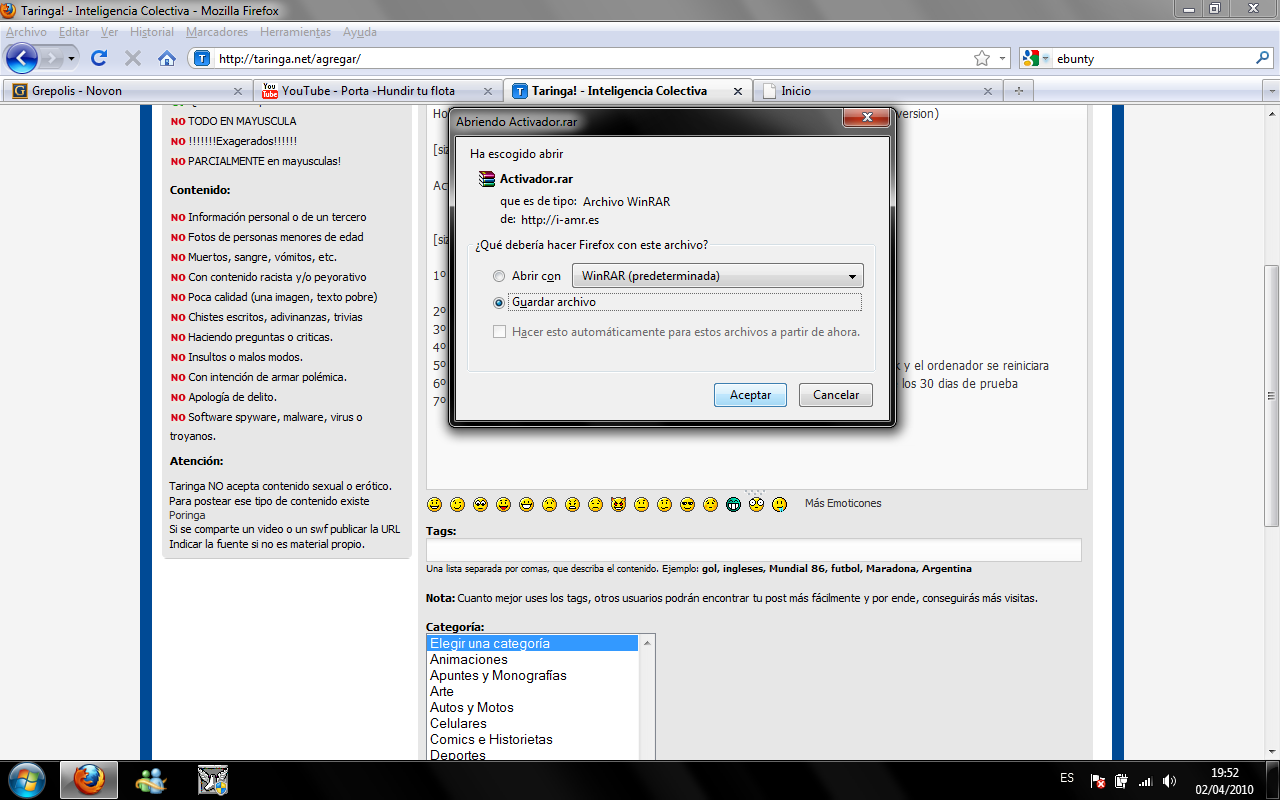
Task: Open the Historial menu
Action: [152, 32]
